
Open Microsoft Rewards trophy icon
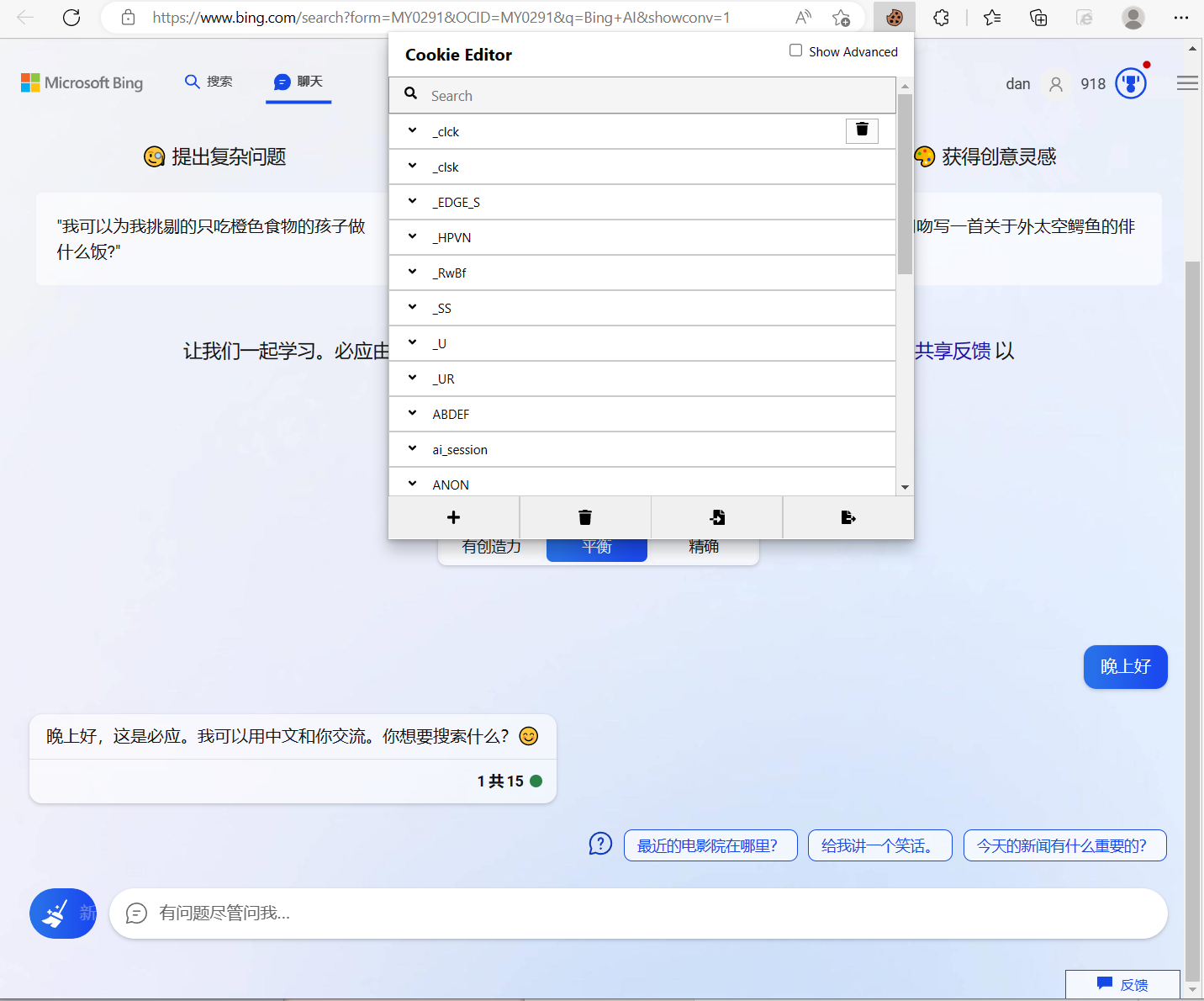pos(1131,82)
